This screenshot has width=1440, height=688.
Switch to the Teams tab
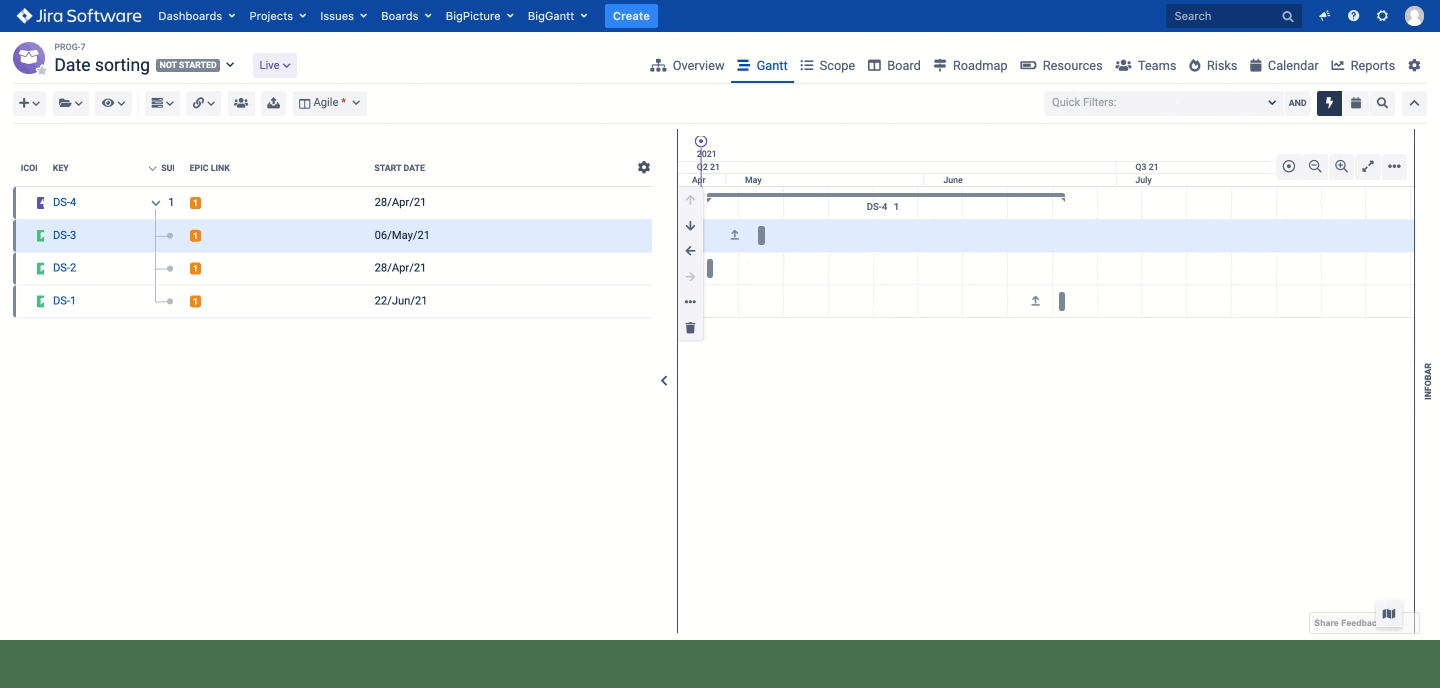click(x=1146, y=65)
